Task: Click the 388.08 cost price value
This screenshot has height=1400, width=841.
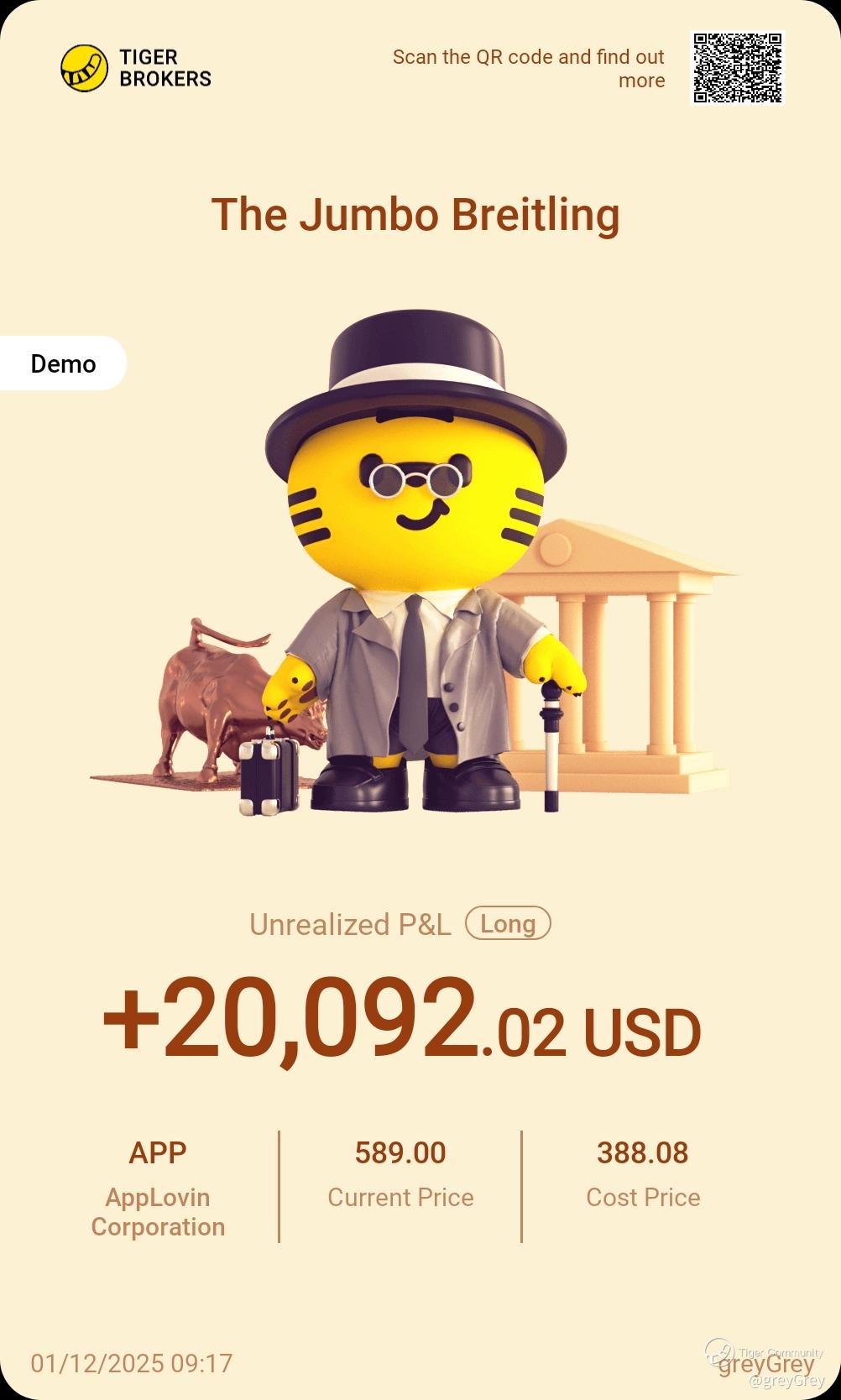Action: tap(643, 1152)
